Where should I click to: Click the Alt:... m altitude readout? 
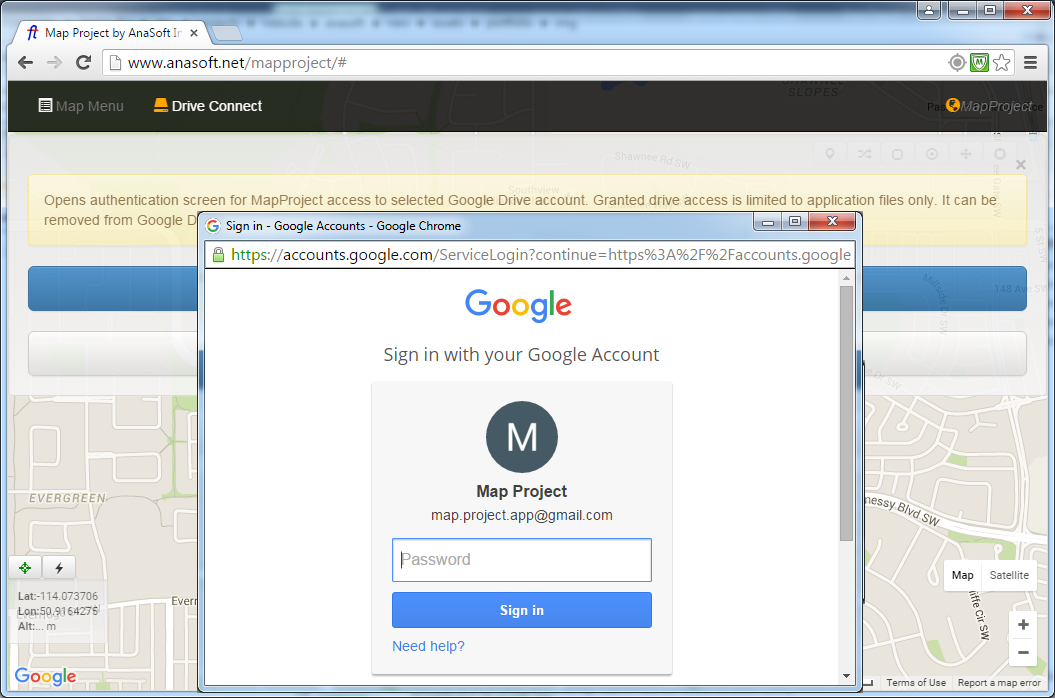click(37, 626)
